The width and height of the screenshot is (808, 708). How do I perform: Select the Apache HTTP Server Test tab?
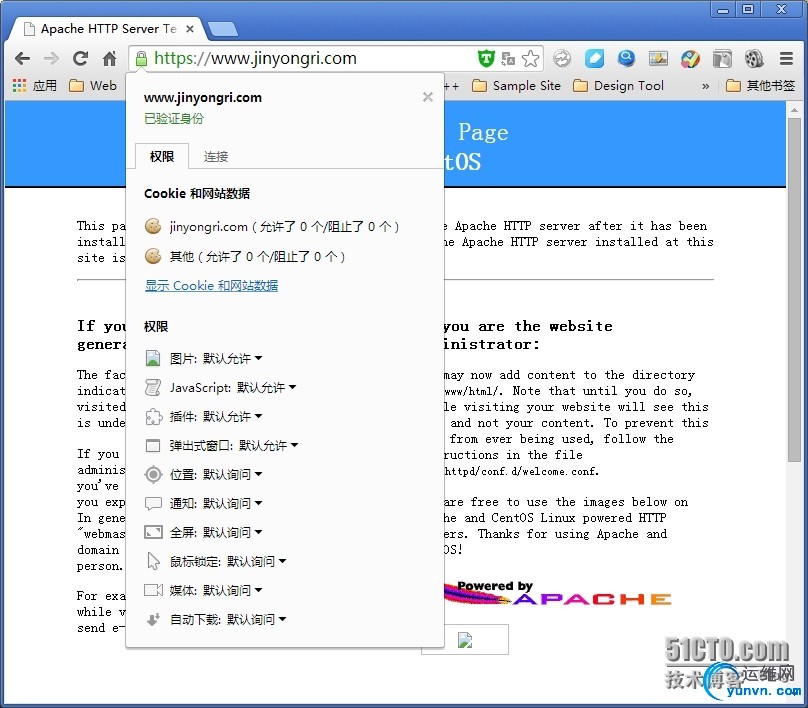coord(108,29)
